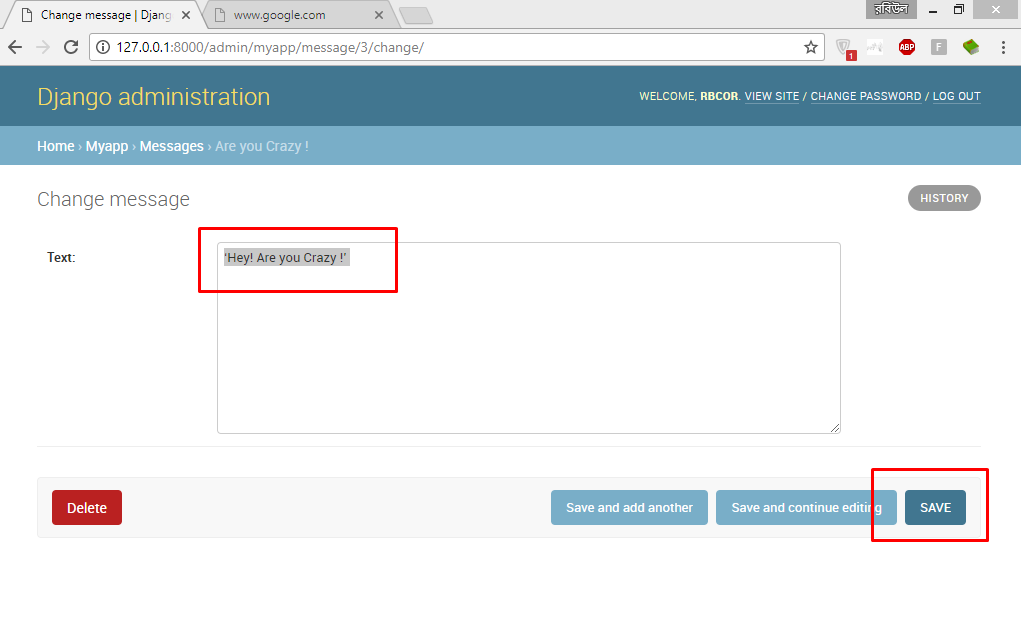Screen dimensions: 1021x627
Task: Click the gray F extension icon
Action: (x=938, y=47)
